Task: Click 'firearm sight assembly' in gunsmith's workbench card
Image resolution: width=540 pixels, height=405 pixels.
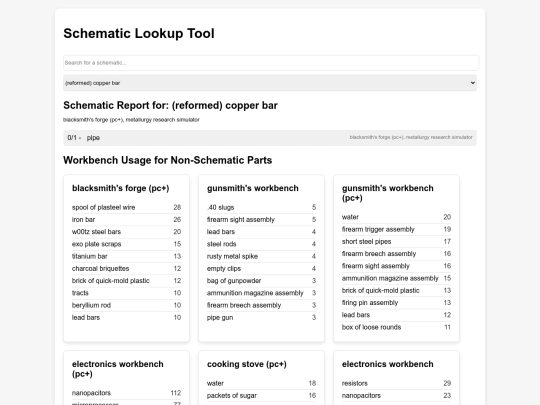Action: click(261, 220)
